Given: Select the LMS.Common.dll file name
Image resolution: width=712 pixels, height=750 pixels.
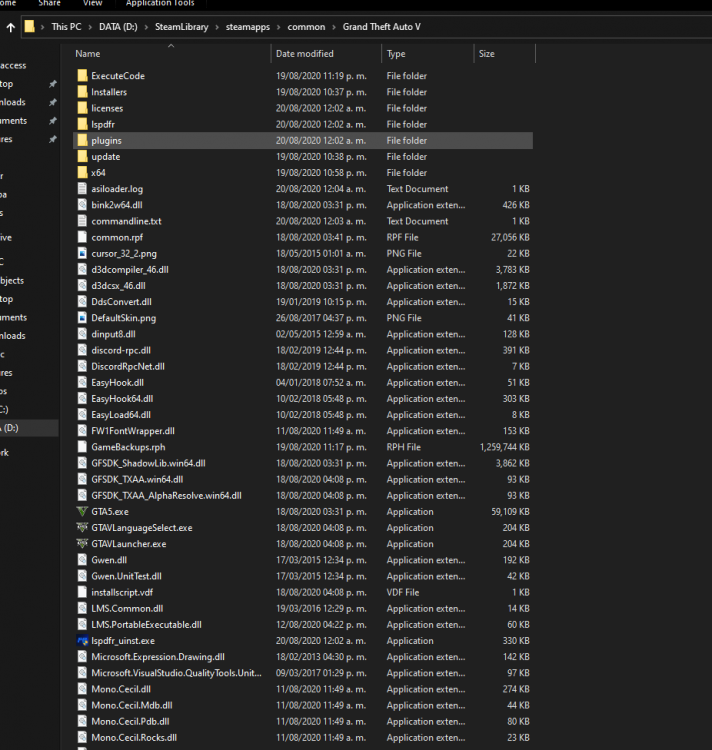Looking at the screenshot, I should [x=127, y=608].
